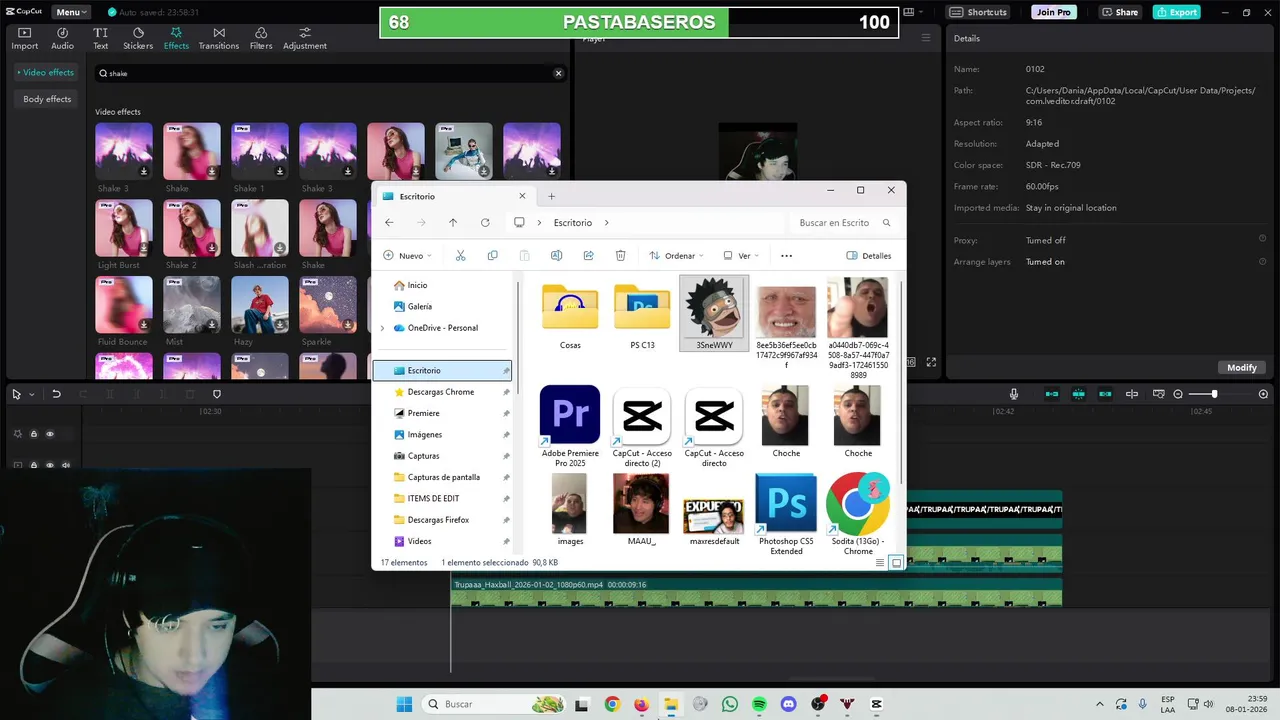This screenshot has height=720, width=1280.
Task: Open CapCut Menu dropdown
Action: 70,12
